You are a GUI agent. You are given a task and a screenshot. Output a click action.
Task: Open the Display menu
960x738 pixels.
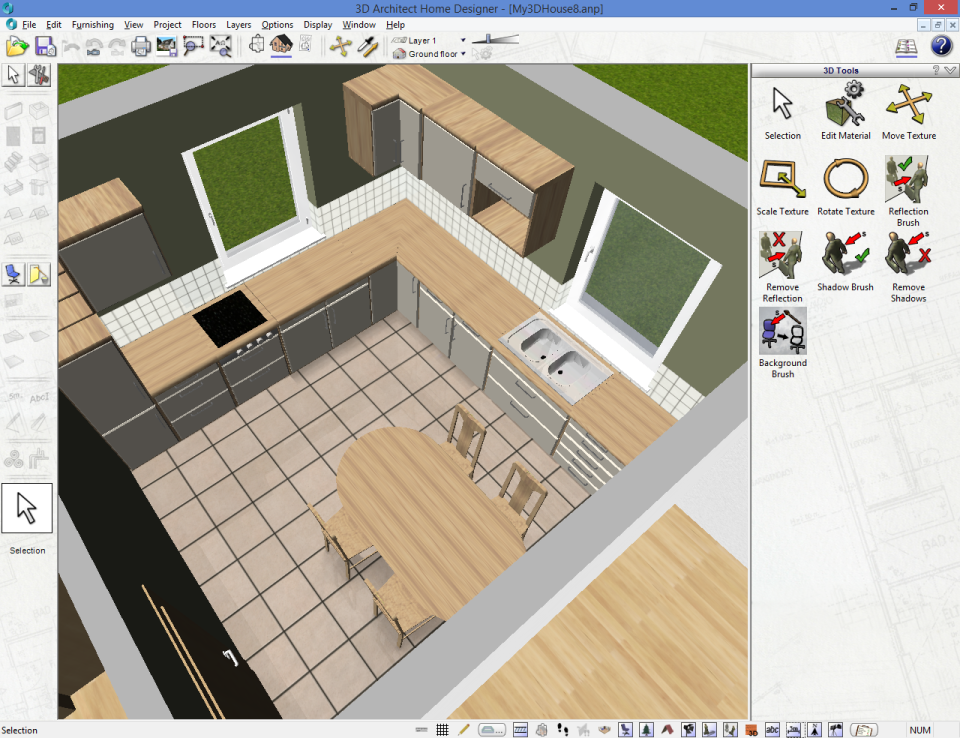pos(318,24)
